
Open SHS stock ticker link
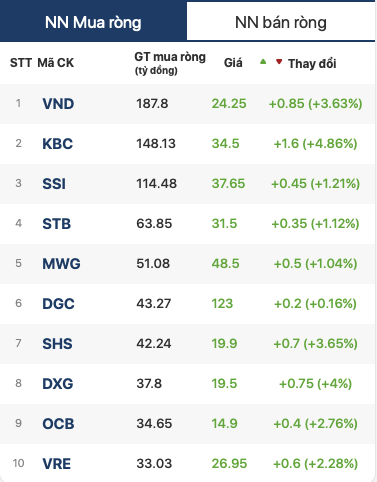coord(57,344)
